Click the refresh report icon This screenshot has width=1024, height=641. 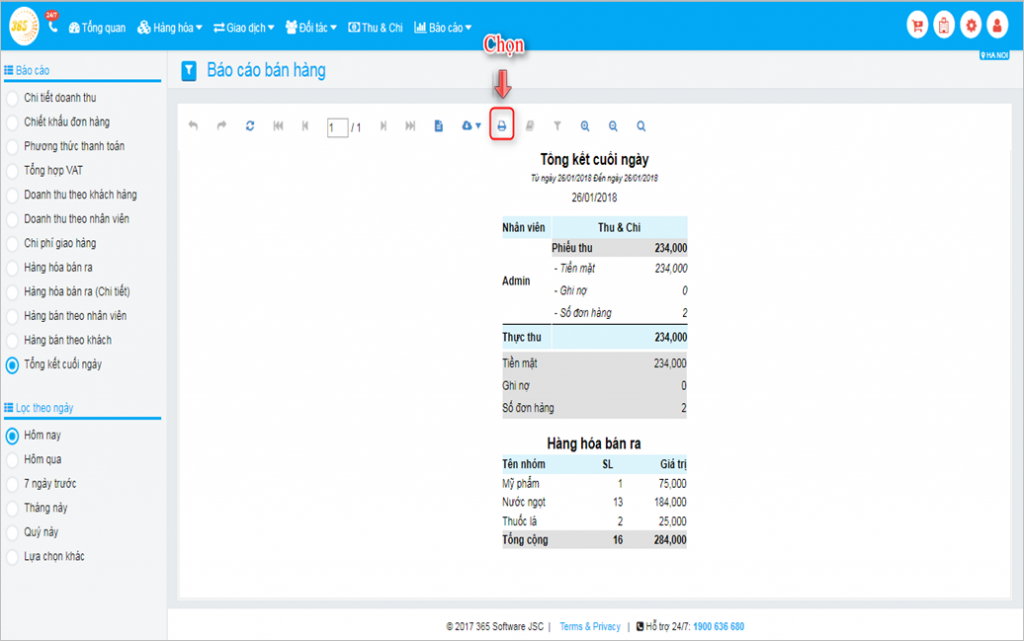pyautogui.click(x=250, y=126)
